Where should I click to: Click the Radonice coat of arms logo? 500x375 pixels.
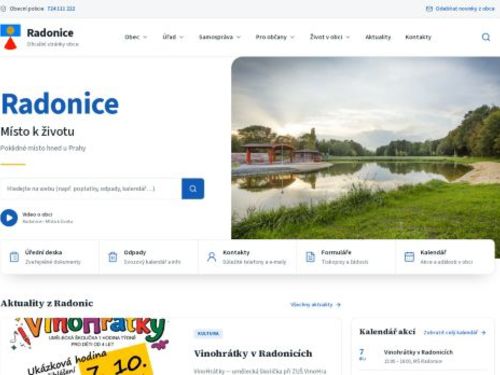[10, 37]
